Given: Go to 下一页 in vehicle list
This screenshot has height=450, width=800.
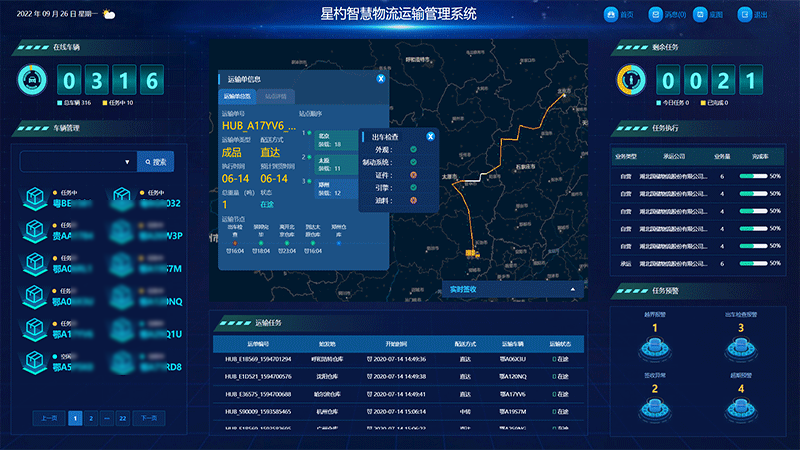Looking at the screenshot, I should pos(148,418).
